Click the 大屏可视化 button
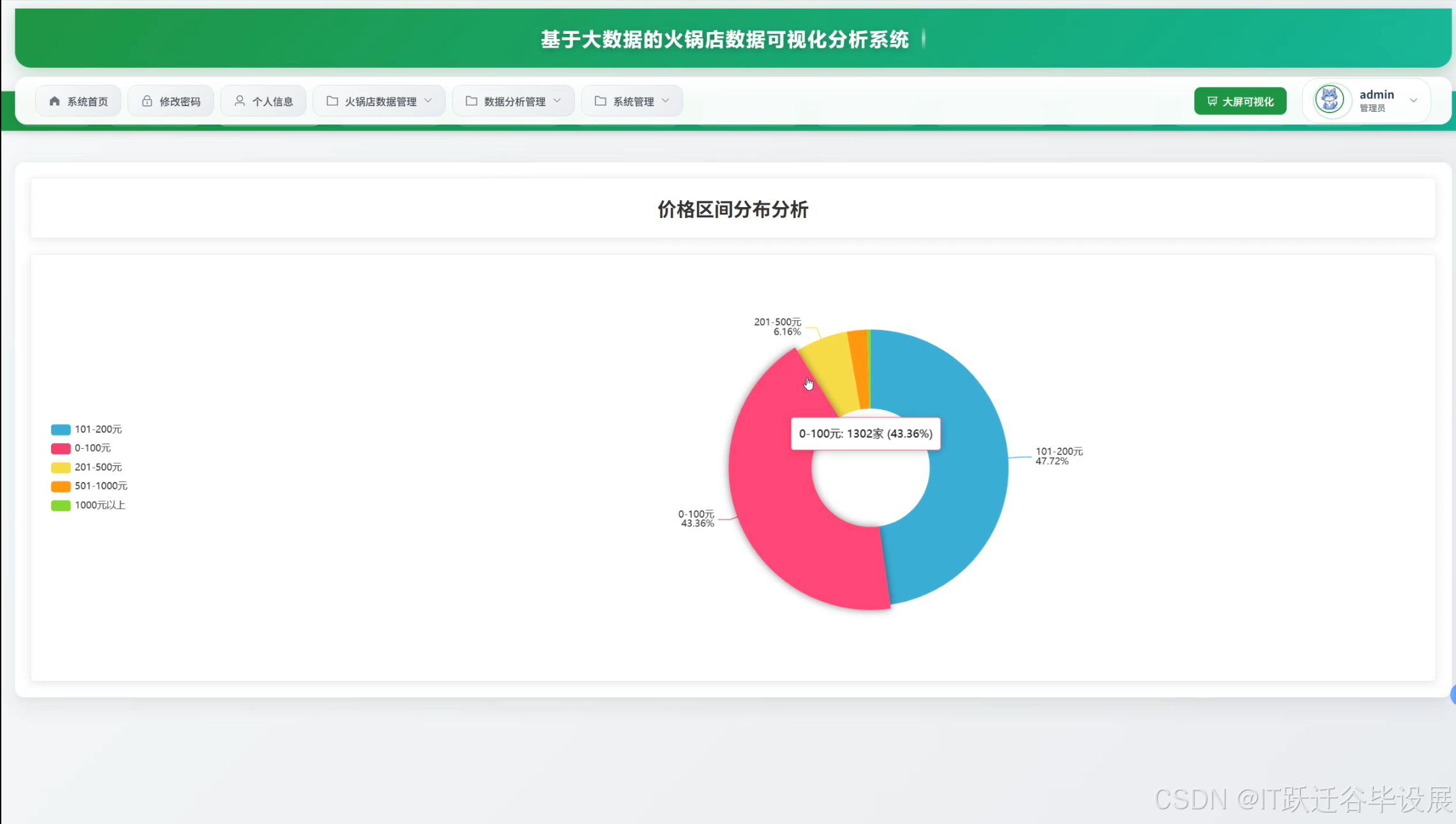1456x824 pixels. (1240, 101)
